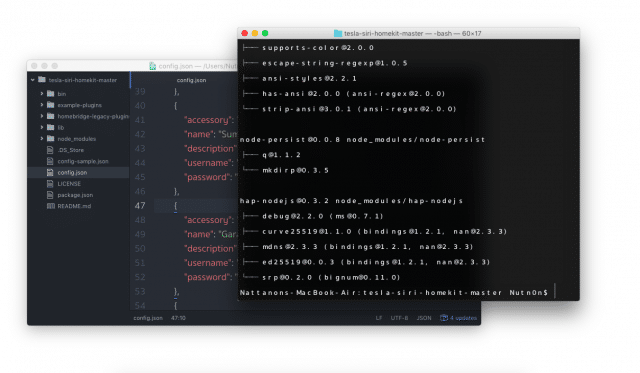Click the updates package icon in status bar
Screen dimensions: 640x373
[444, 318]
